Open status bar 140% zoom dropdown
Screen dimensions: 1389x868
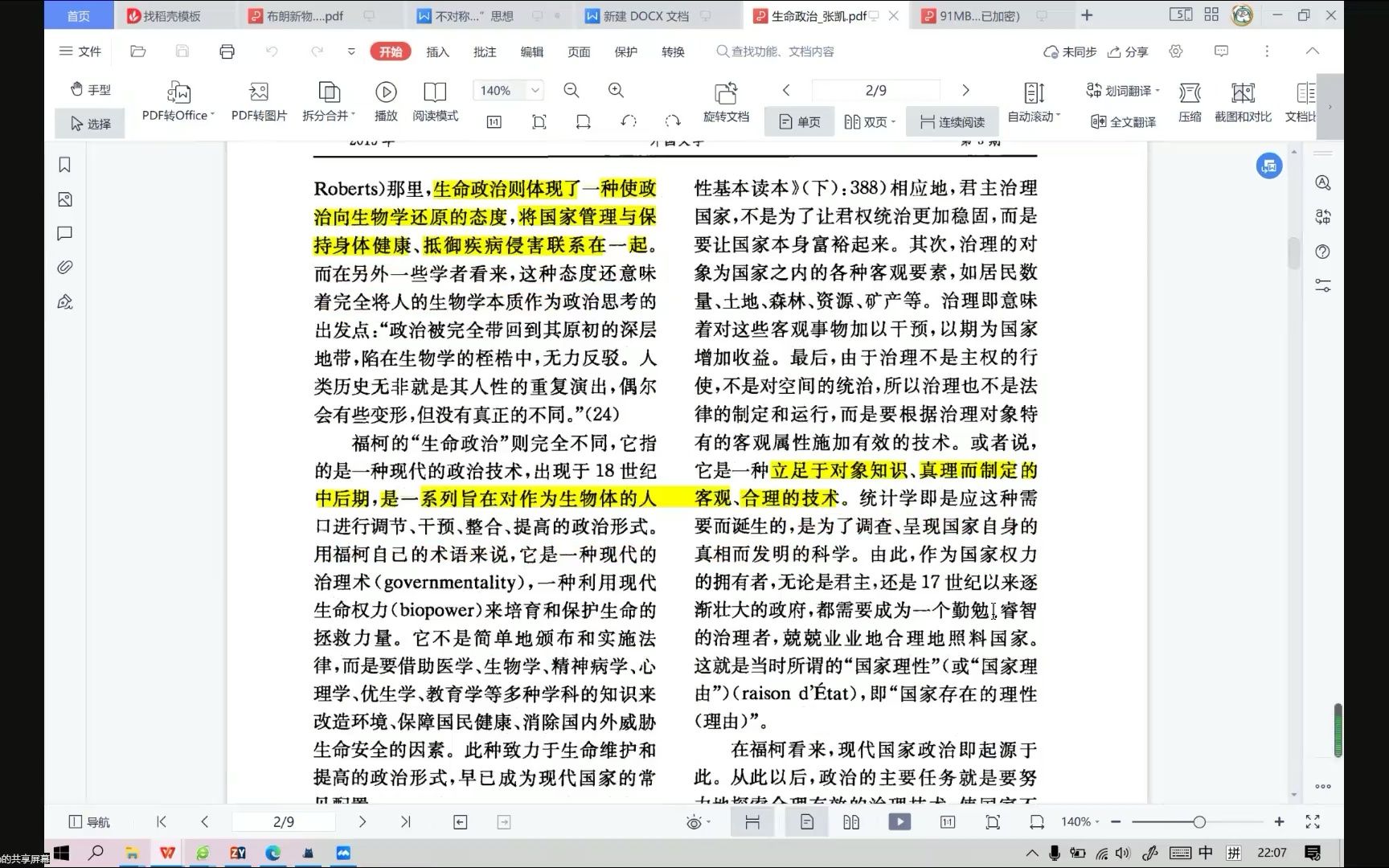(1080, 821)
